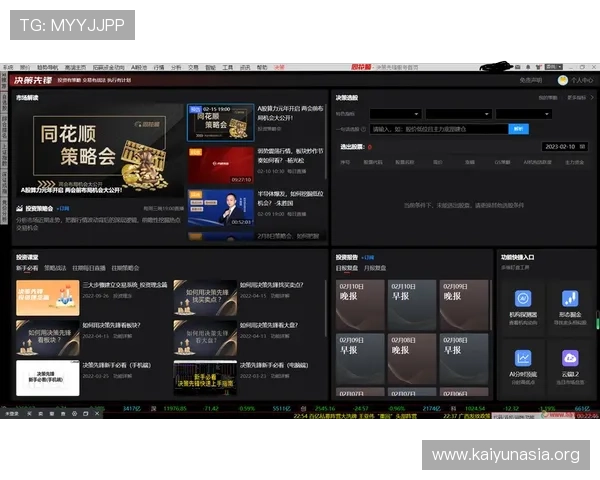Image resolution: width=600 pixels, height=480 pixels.
Task: Click the chart icon beside 投资策略会
Action: [20, 208]
